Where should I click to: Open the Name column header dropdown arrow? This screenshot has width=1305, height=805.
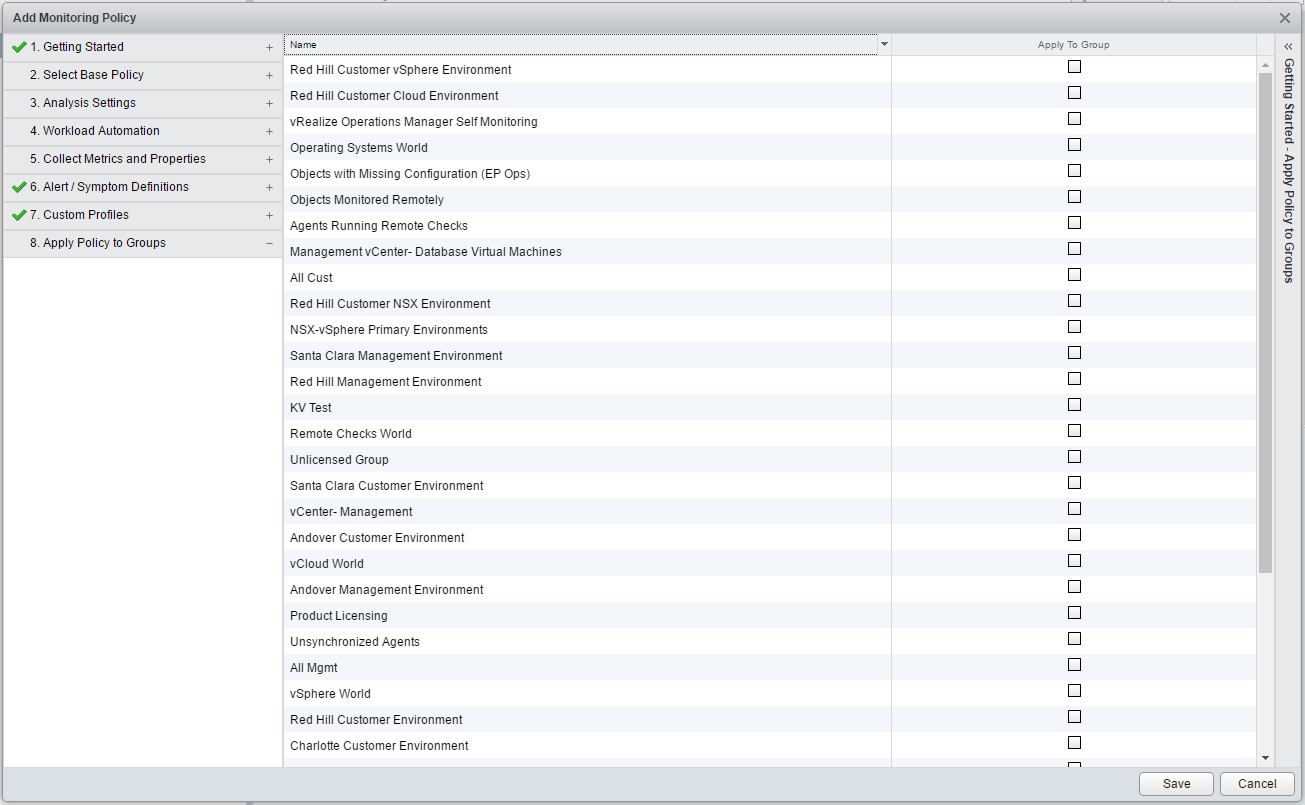884,45
